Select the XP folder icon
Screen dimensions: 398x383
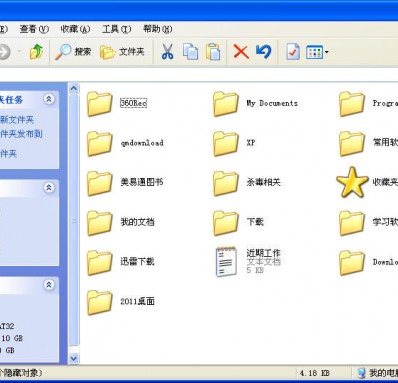point(226,144)
